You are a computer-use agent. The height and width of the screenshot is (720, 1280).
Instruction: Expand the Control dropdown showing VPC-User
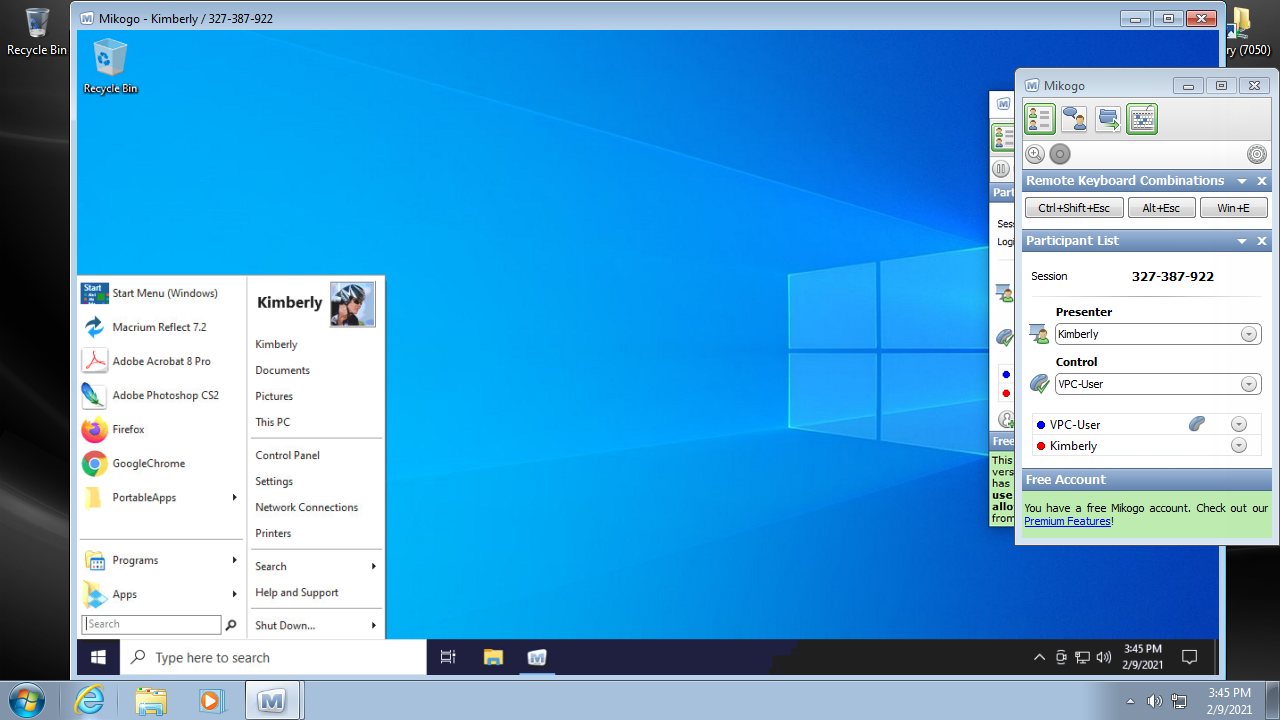pyautogui.click(x=1249, y=384)
